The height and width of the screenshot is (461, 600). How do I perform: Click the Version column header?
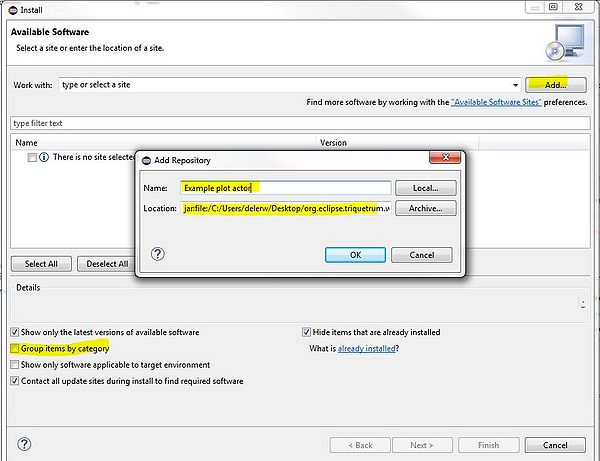click(x=398, y=143)
